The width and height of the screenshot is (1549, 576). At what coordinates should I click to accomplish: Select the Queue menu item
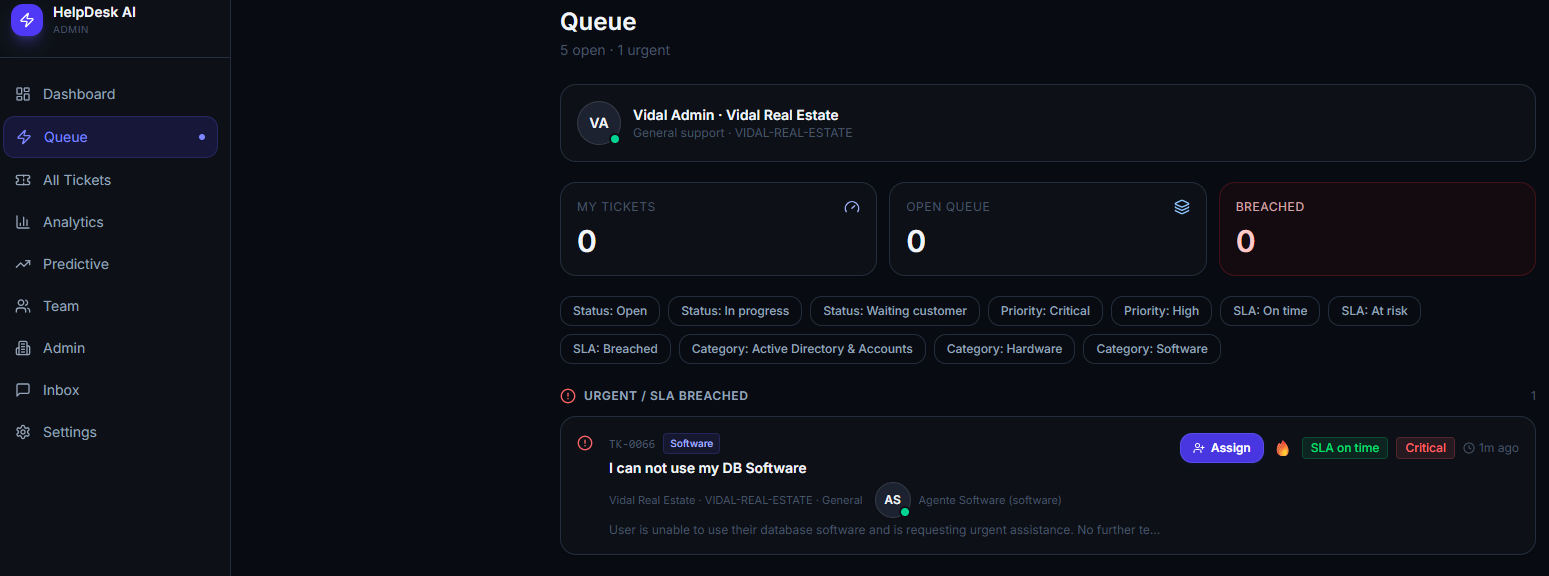(x=110, y=137)
